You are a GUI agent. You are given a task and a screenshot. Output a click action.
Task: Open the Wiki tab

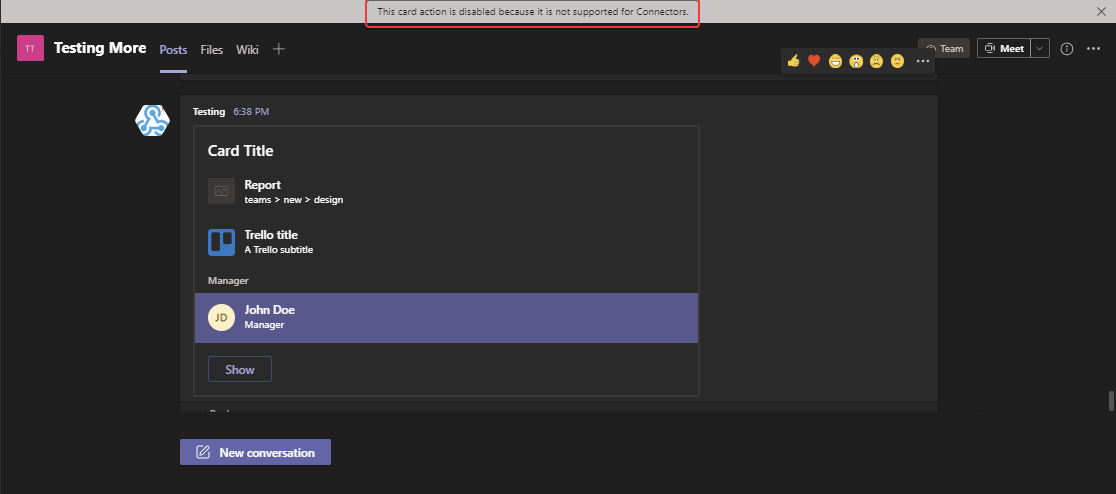(x=247, y=49)
